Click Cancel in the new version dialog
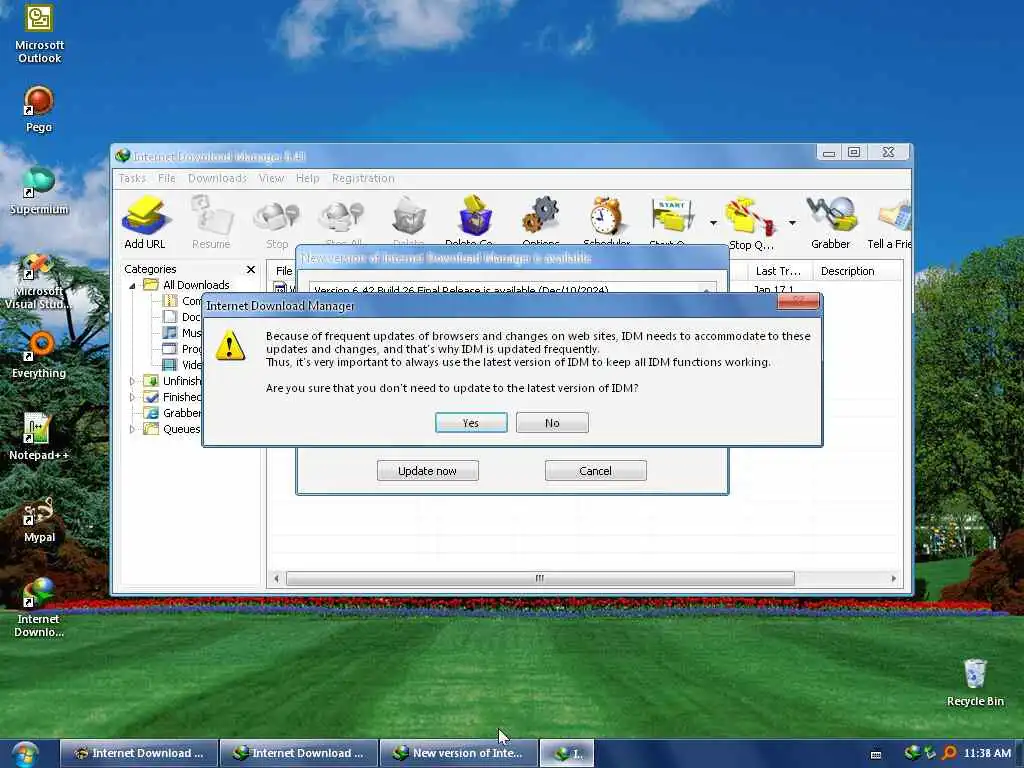1024x768 pixels. (x=596, y=471)
